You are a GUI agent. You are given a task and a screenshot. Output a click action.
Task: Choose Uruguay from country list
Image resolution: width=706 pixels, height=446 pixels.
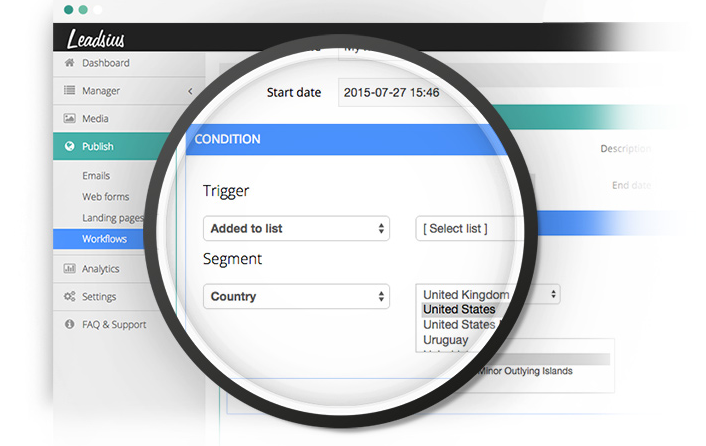pos(446,340)
